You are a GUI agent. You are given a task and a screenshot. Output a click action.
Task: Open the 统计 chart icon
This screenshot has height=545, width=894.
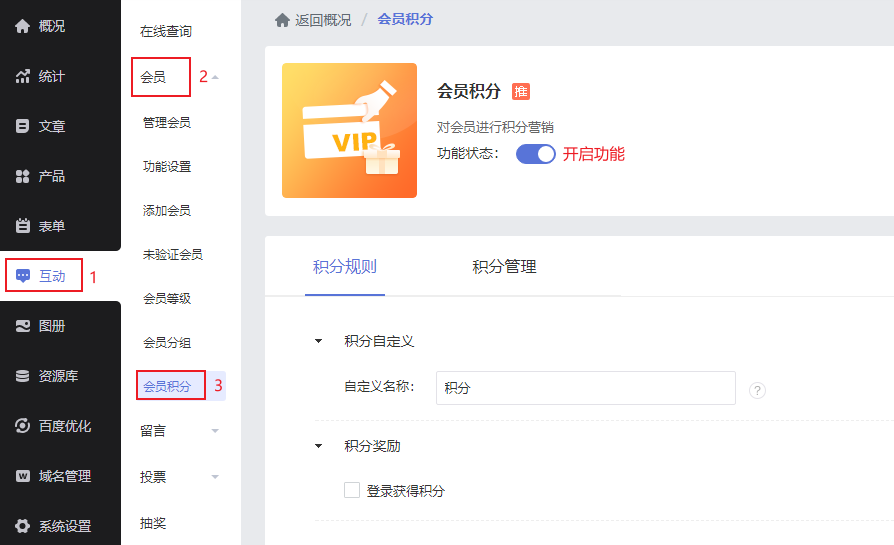click(x=22, y=76)
